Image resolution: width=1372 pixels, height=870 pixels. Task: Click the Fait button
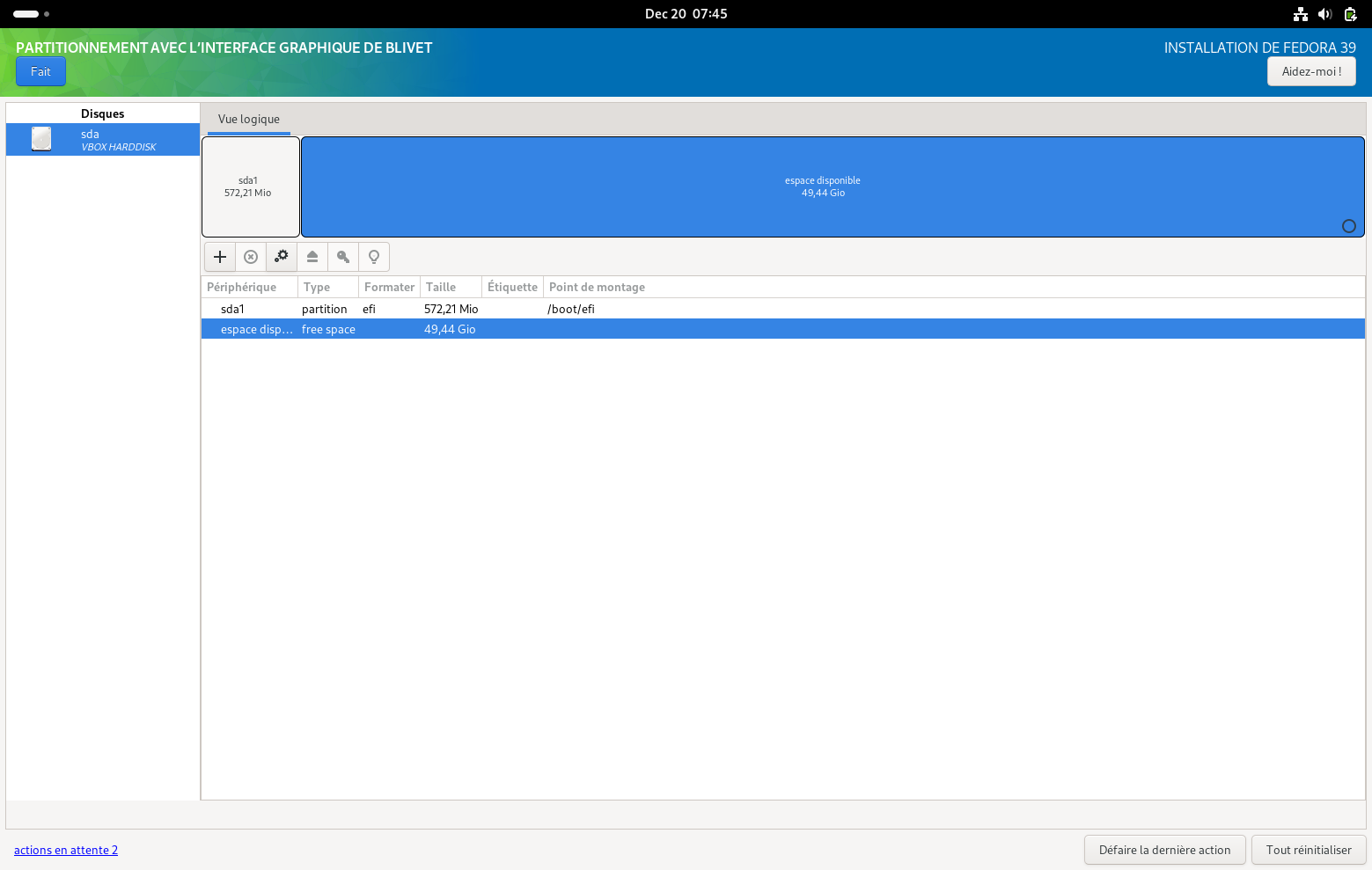tap(40, 71)
